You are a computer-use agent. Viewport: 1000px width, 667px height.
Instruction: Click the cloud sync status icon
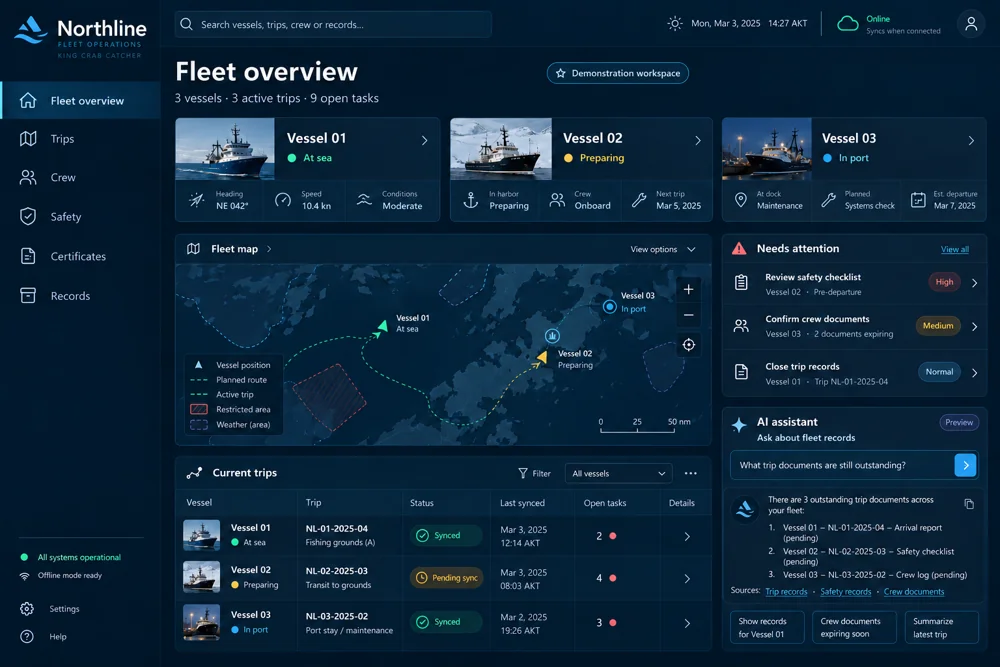coord(848,24)
